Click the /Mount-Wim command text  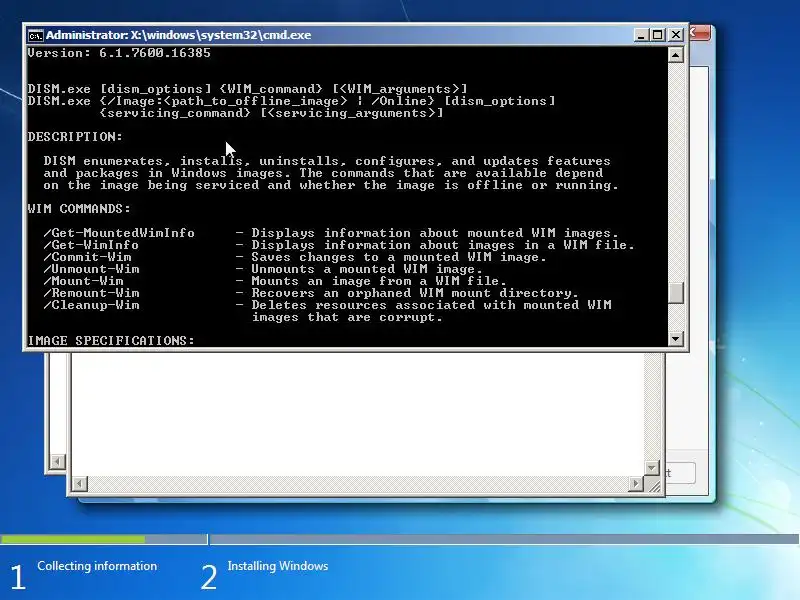point(83,281)
